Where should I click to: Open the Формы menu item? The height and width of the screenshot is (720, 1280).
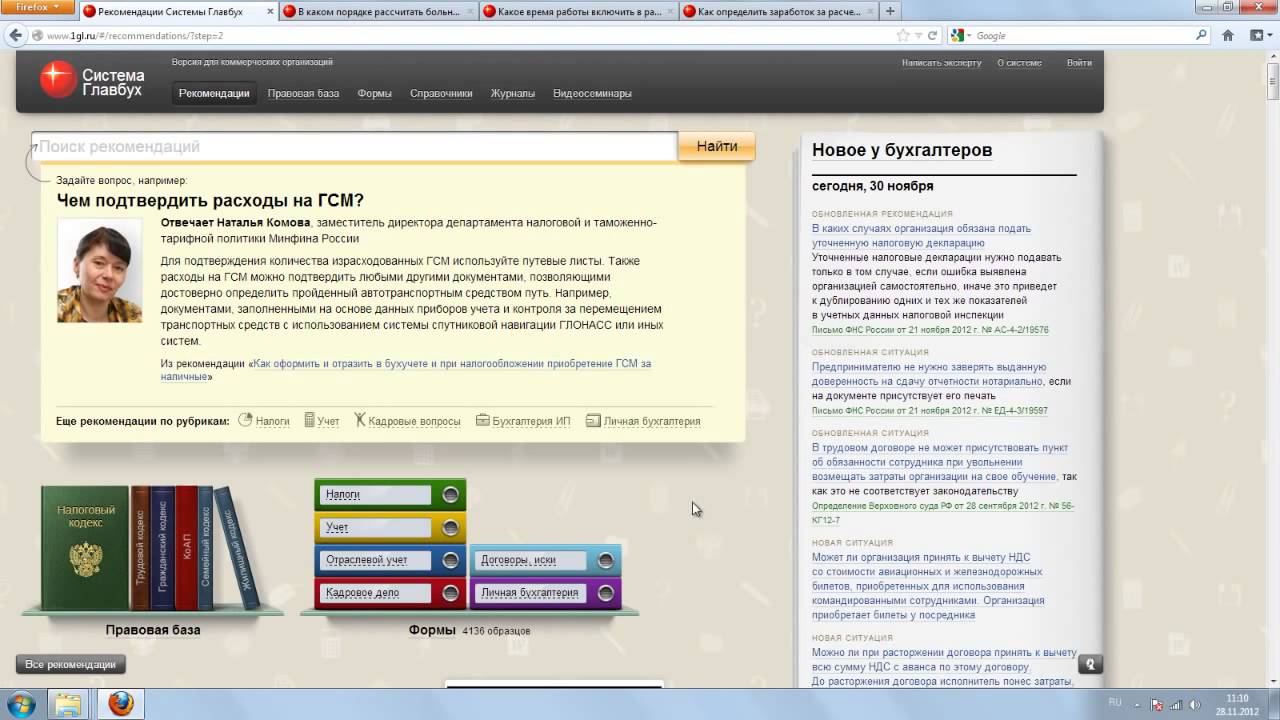pos(374,93)
